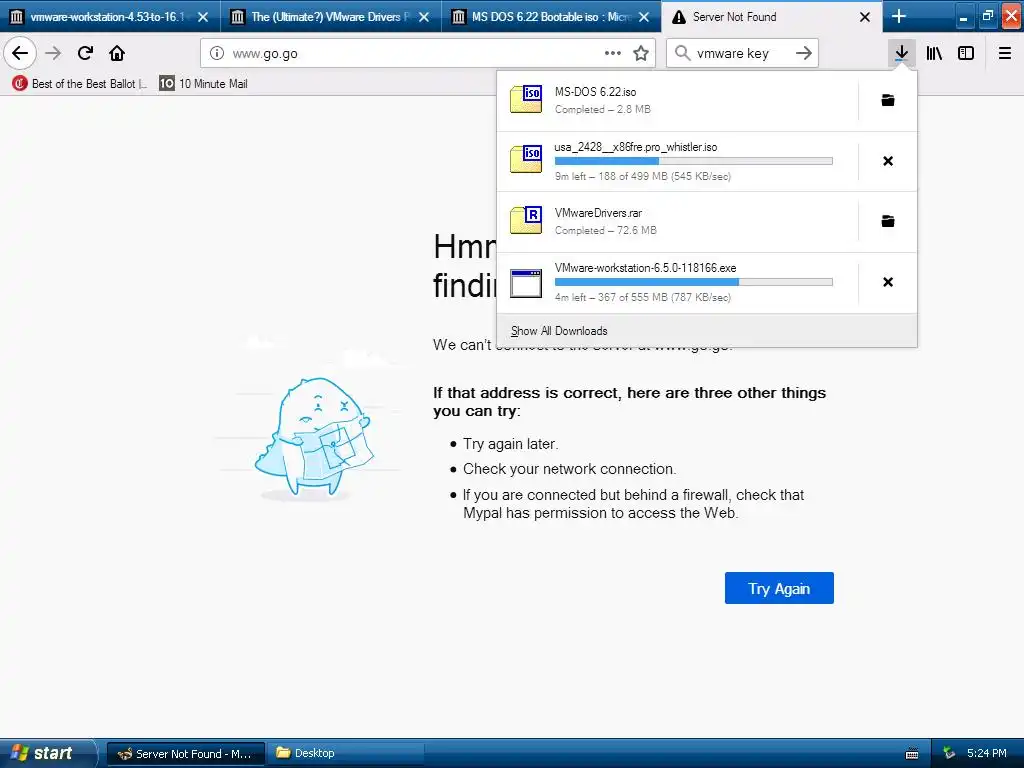Click the VMware-workstation download progress bar

click(694, 282)
